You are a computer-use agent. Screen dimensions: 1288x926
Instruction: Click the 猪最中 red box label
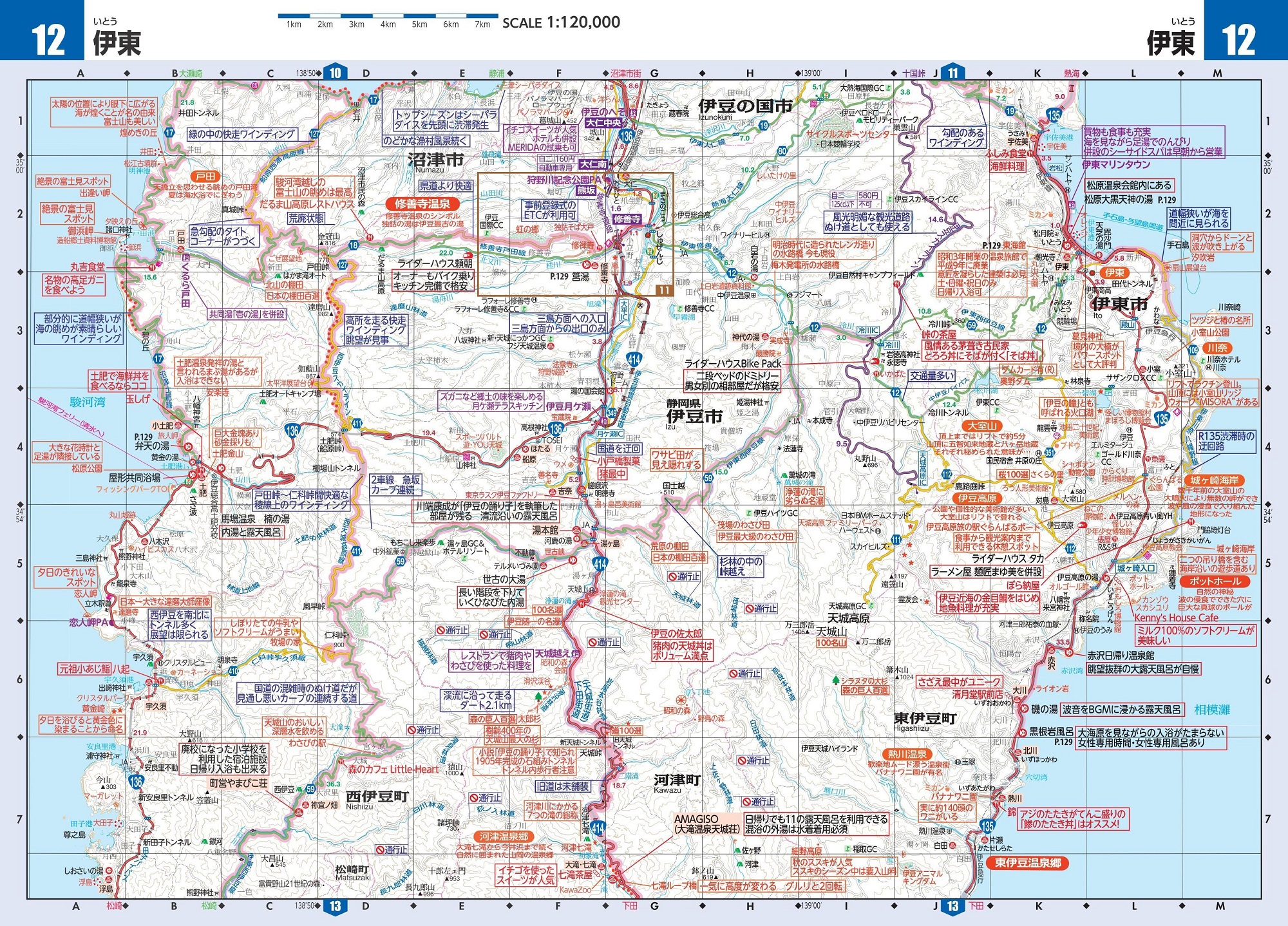click(x=612, y=473)
